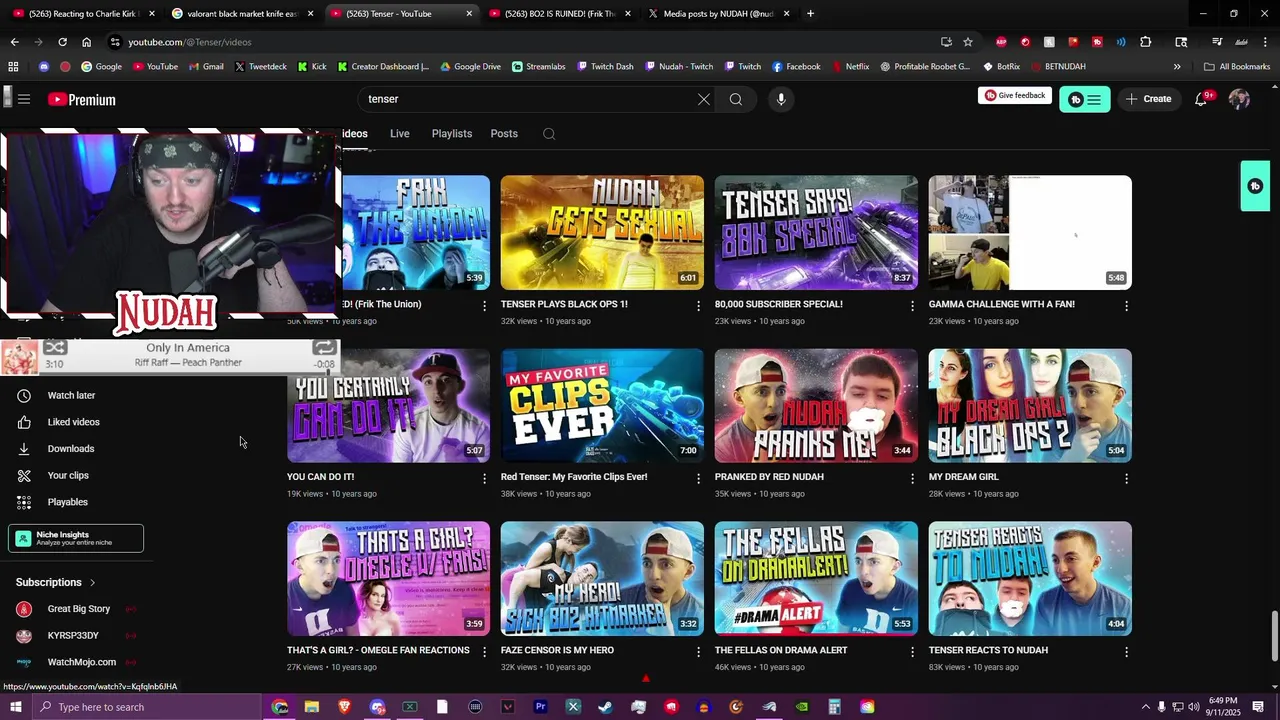Go to YouTube Premium home logo
Image resolution: width=1280 pixels, height=720 pixels.
click(82, 99)
